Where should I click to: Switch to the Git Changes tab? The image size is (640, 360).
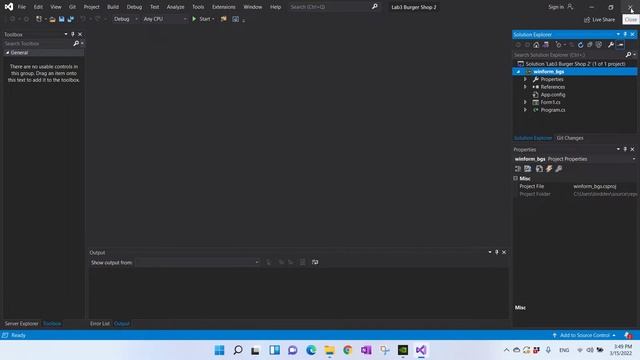click(x=570, y=138)
